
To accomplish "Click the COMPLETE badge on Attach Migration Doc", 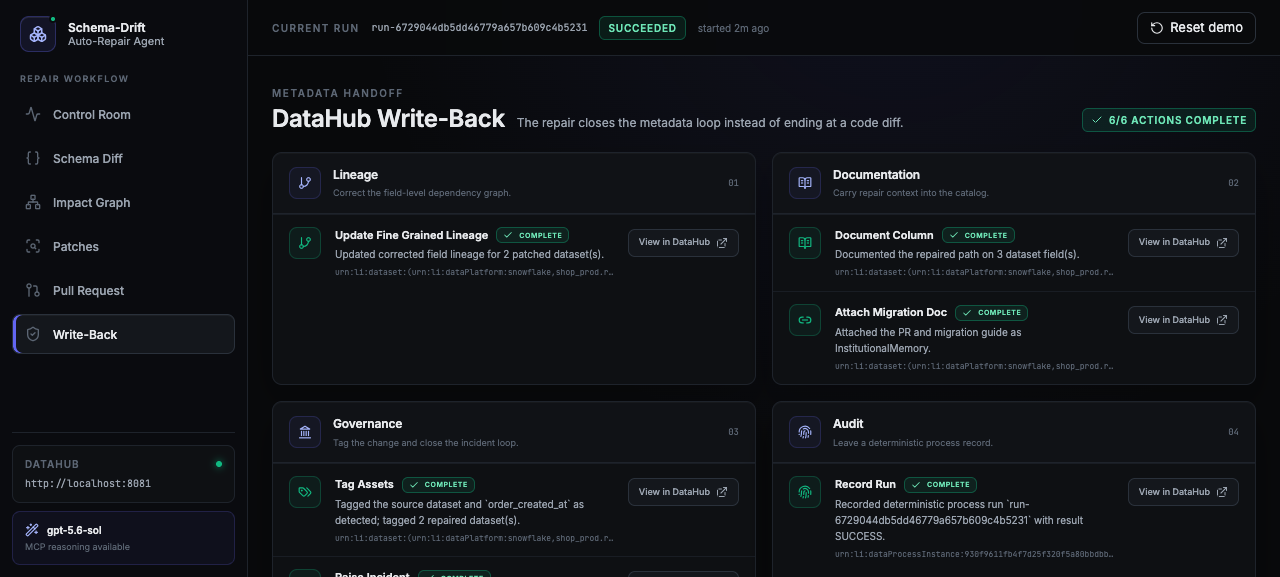I will coord(991,312).
